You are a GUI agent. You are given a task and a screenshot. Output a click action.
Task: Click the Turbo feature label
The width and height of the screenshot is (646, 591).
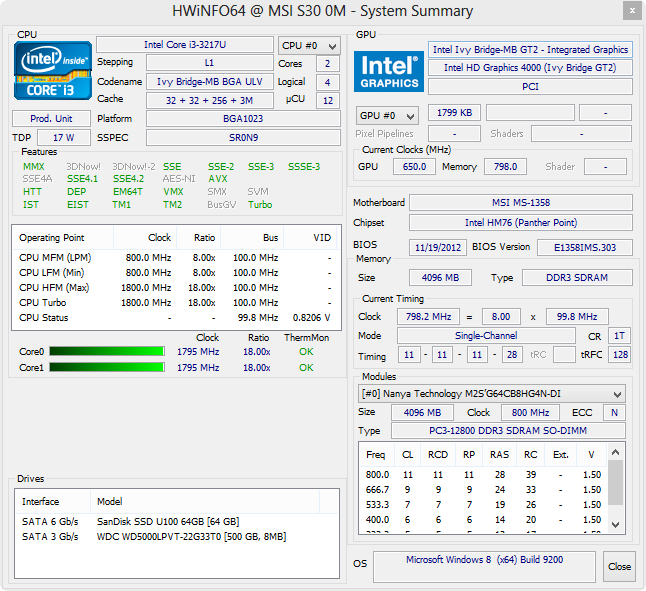pos(260,204)
